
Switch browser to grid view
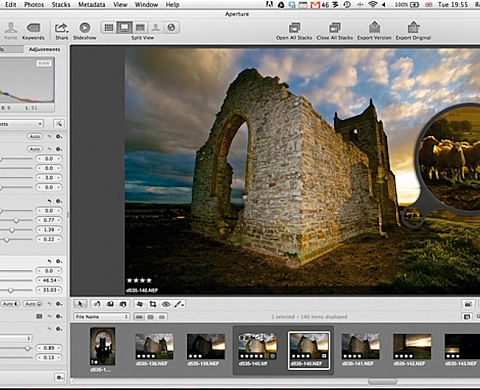point(151,317)
